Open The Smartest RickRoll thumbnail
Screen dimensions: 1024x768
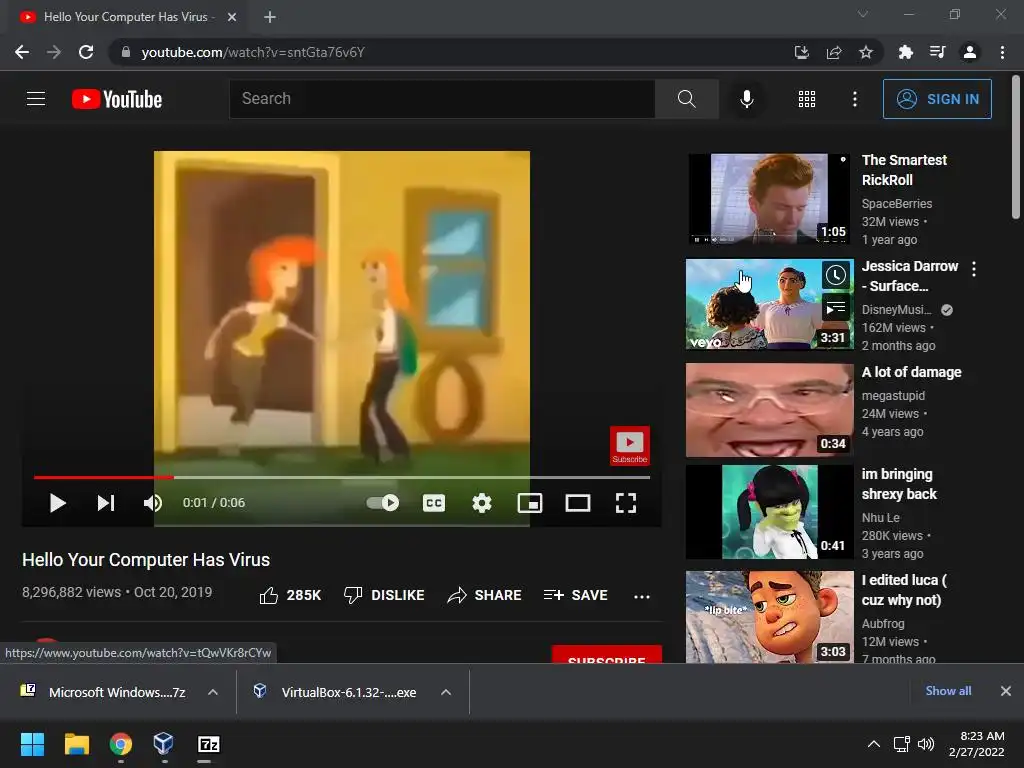click(769, 198)
